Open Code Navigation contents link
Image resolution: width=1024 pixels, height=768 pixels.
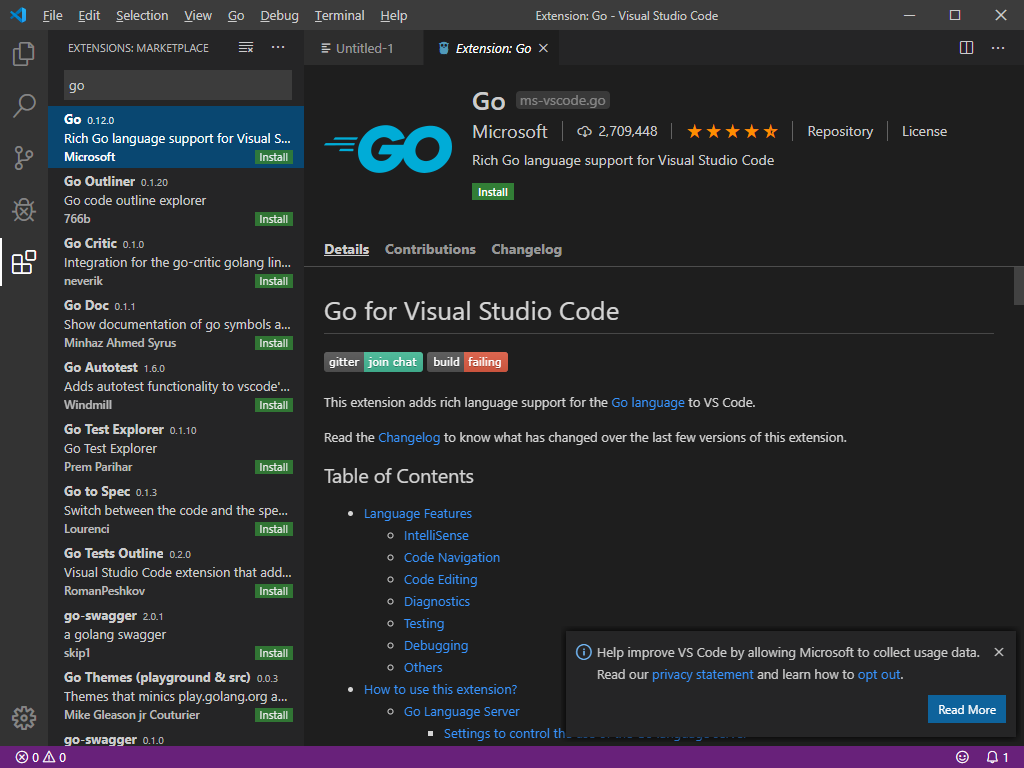click(451, 558)
